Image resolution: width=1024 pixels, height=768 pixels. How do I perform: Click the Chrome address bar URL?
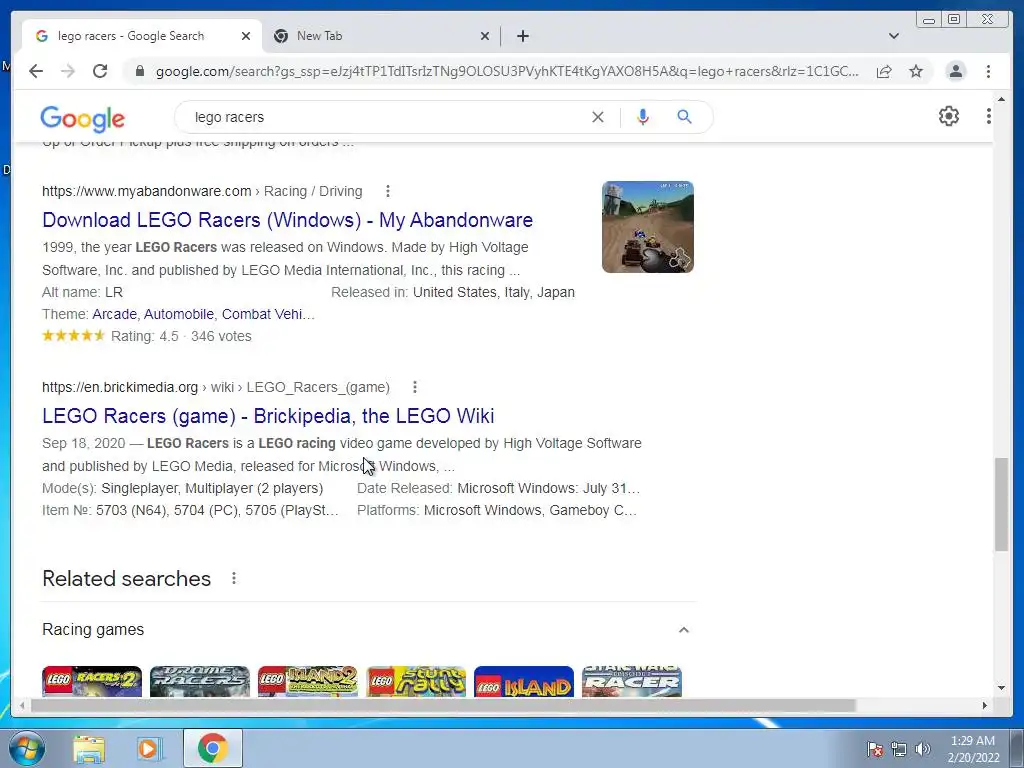[507, 71]
